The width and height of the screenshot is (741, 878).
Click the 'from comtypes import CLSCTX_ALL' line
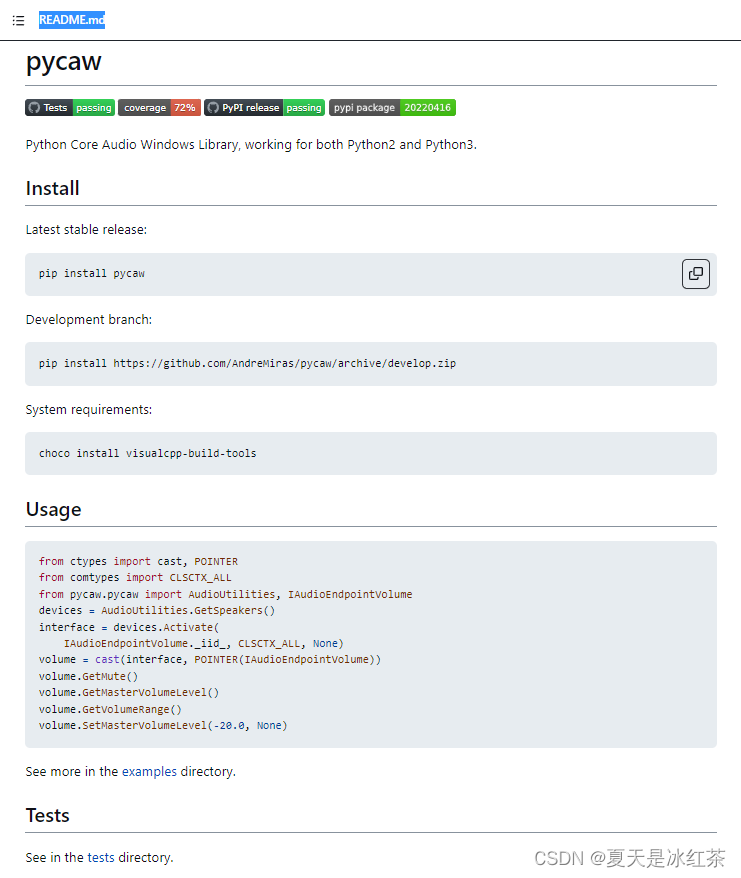[135, 577]
